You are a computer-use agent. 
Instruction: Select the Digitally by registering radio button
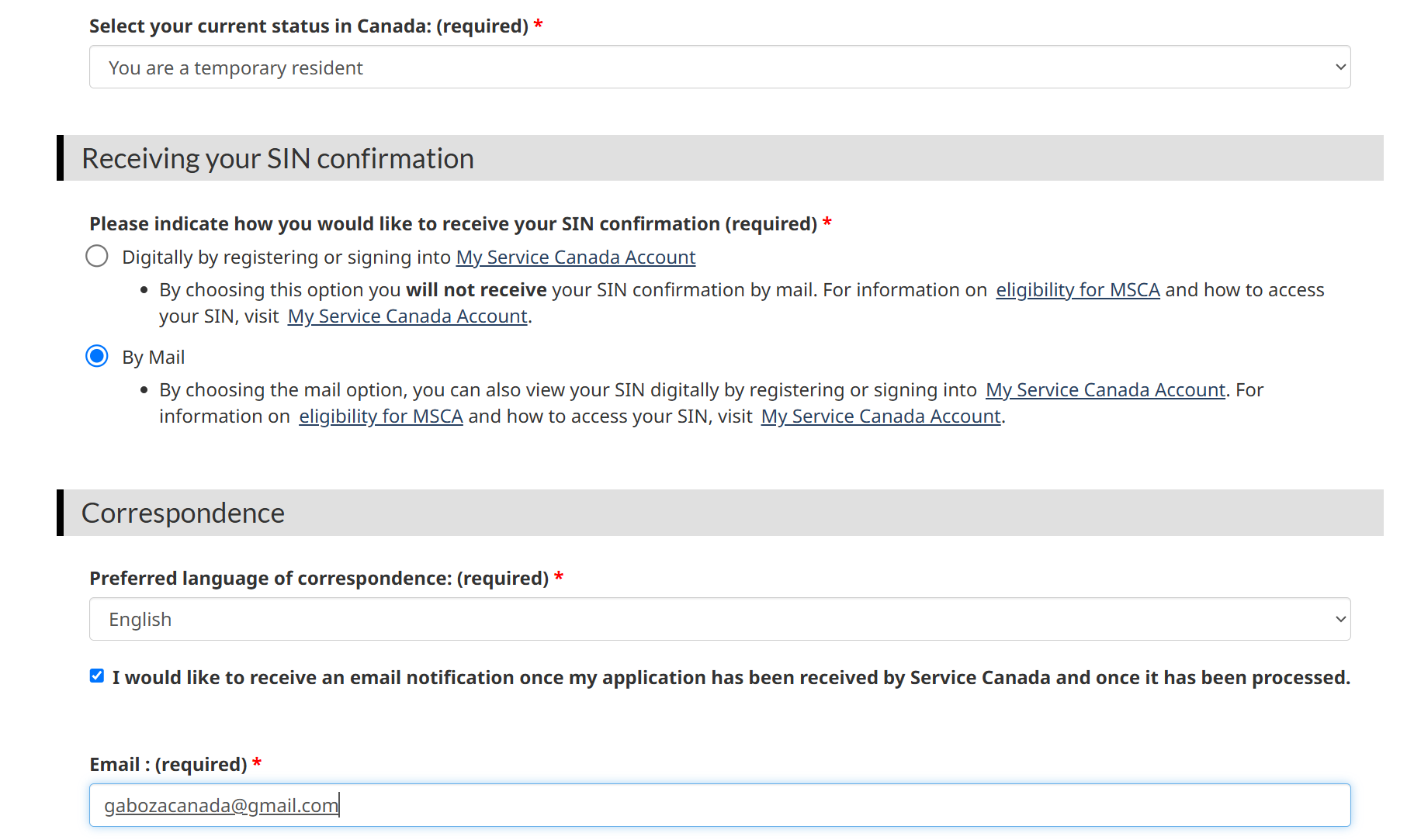click(x=97, y=256)
